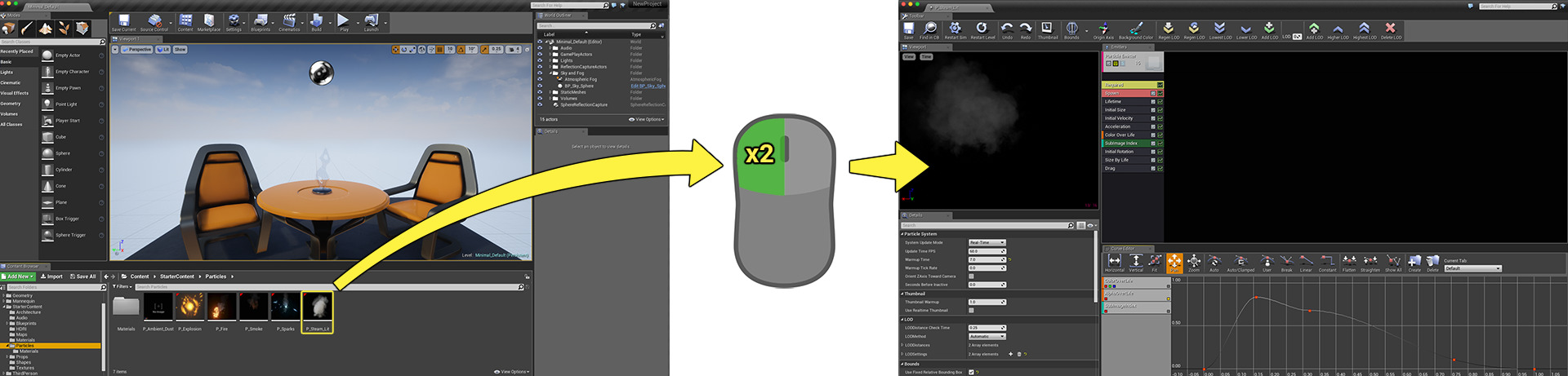Click the Edit BP_Sky_Sphere link in outliner
Image resolution: width=1568 pixels, height=376 pixels.
click(648, 86)
